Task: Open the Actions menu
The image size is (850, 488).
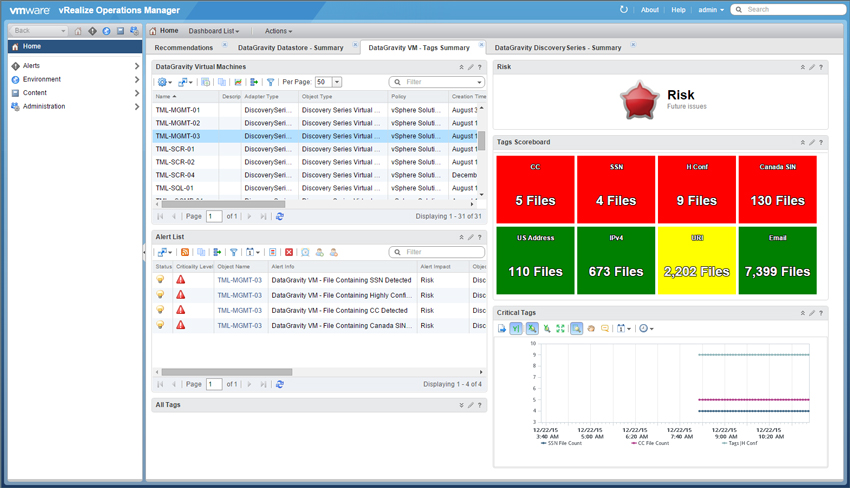Action: point(279,31)
